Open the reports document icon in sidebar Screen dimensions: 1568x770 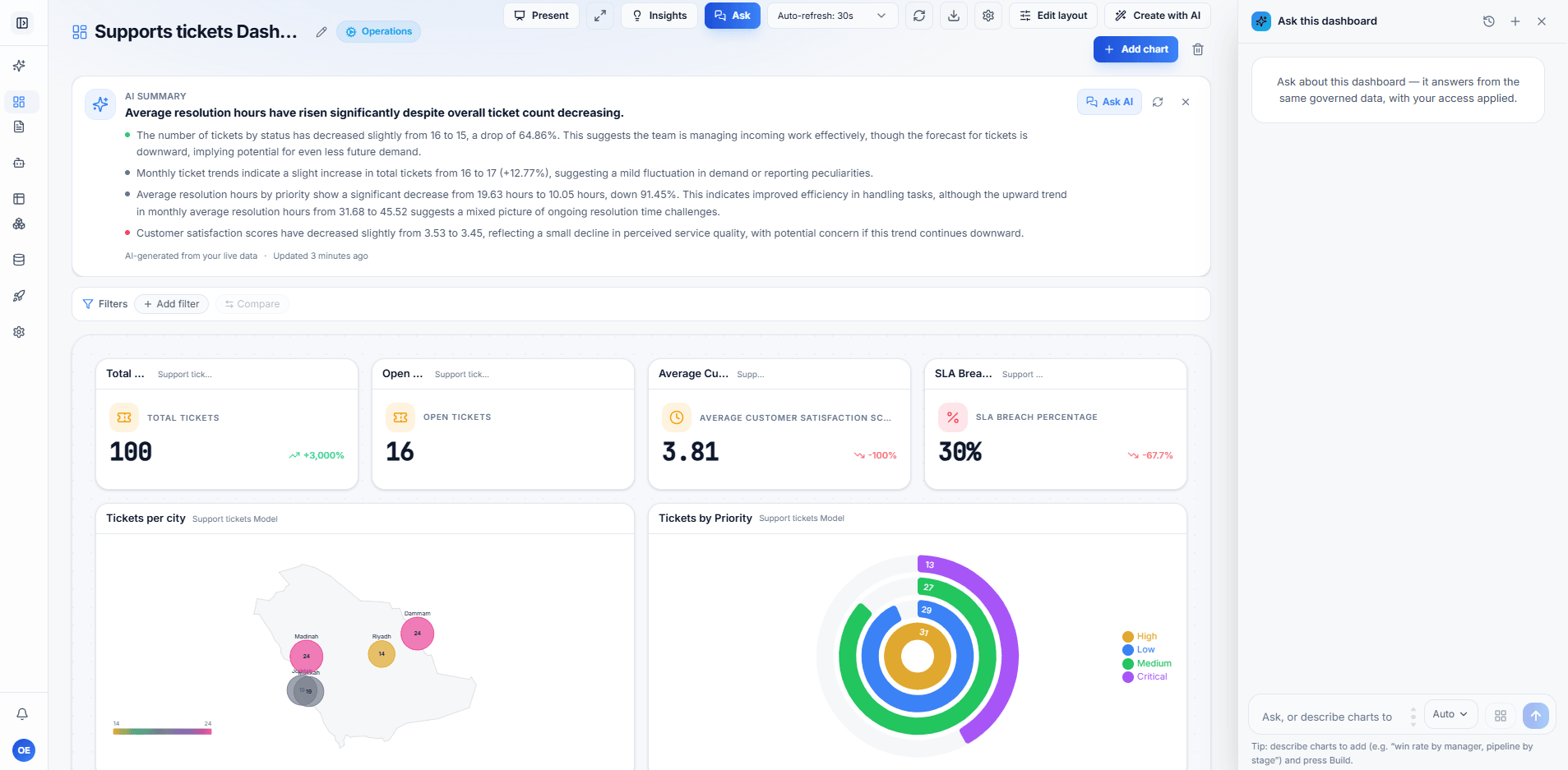19,127
